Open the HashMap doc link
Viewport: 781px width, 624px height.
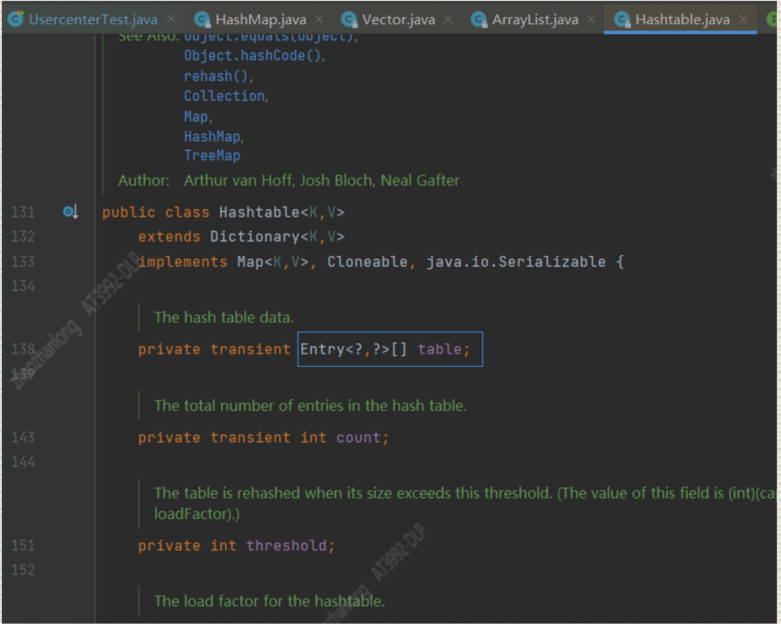pyautogui.click(x=213, y=136)
